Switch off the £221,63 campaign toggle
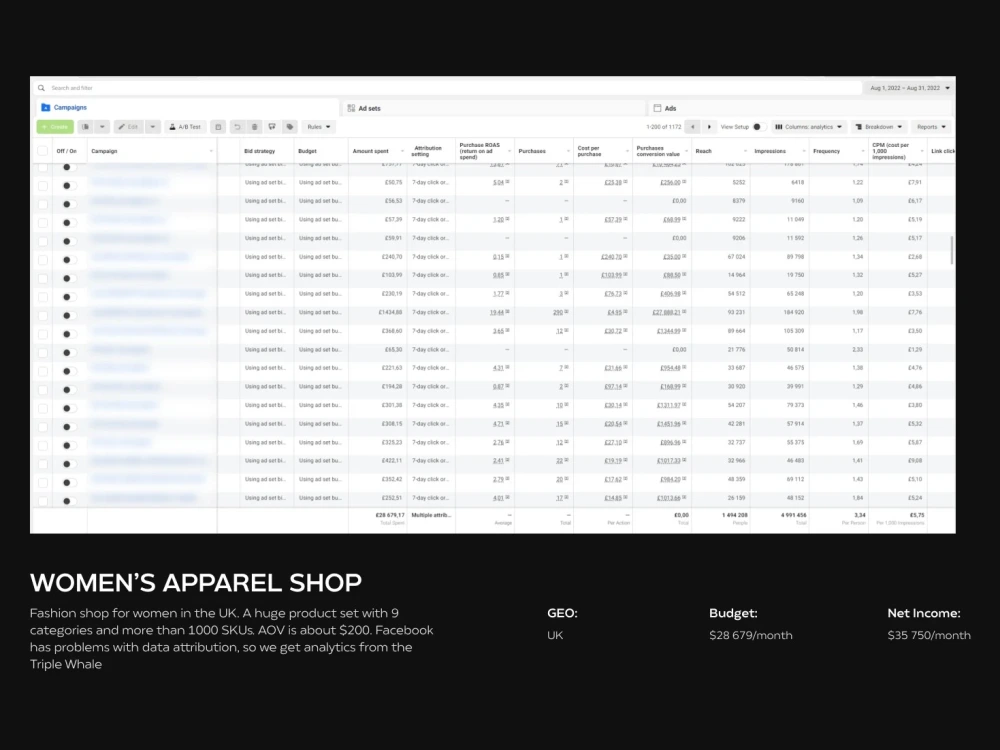 69,371
